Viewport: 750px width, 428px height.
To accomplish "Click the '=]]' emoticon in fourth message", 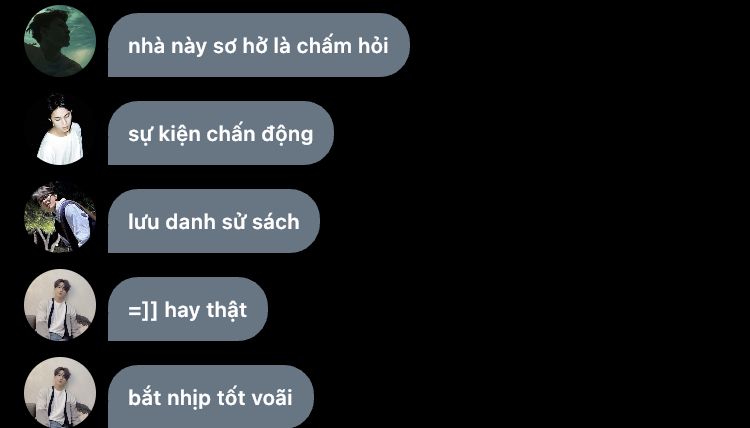I will [143, 310].
